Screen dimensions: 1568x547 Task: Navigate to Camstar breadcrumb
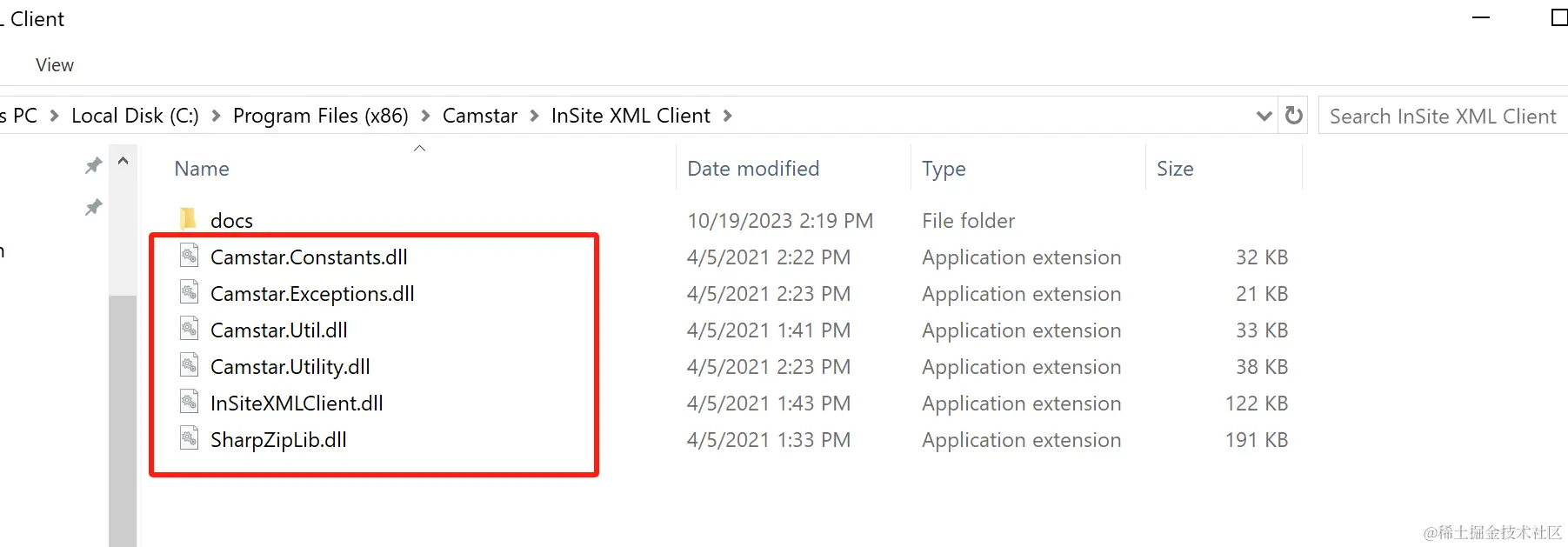[x=480, y=116]
